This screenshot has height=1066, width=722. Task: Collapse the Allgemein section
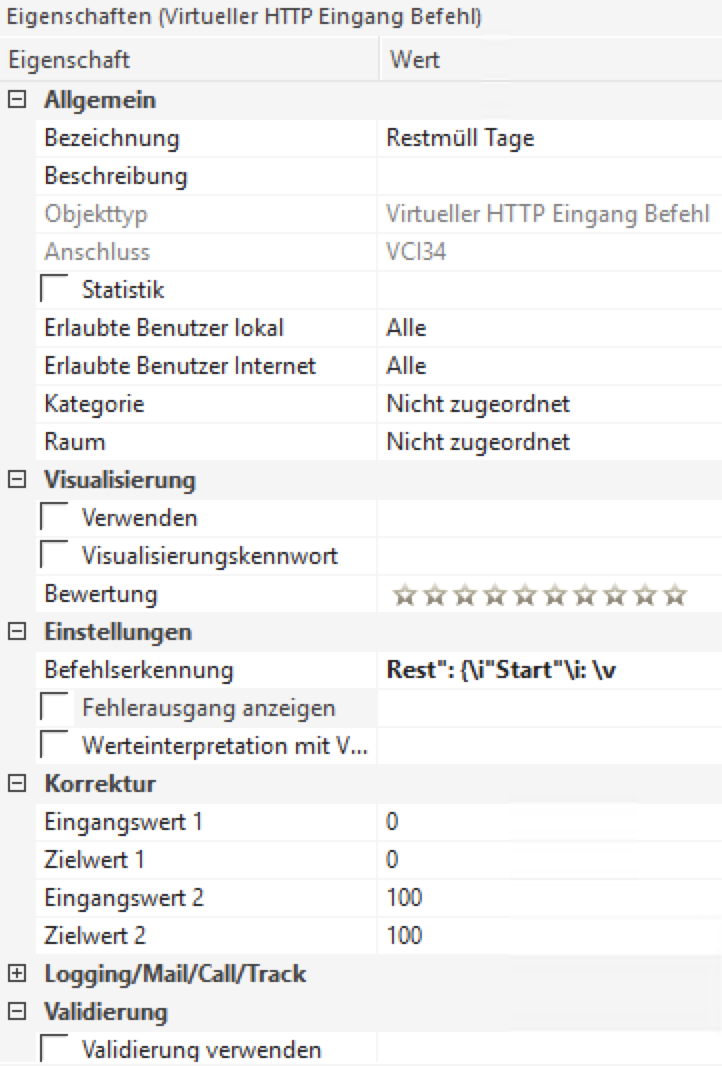[15, 101]
